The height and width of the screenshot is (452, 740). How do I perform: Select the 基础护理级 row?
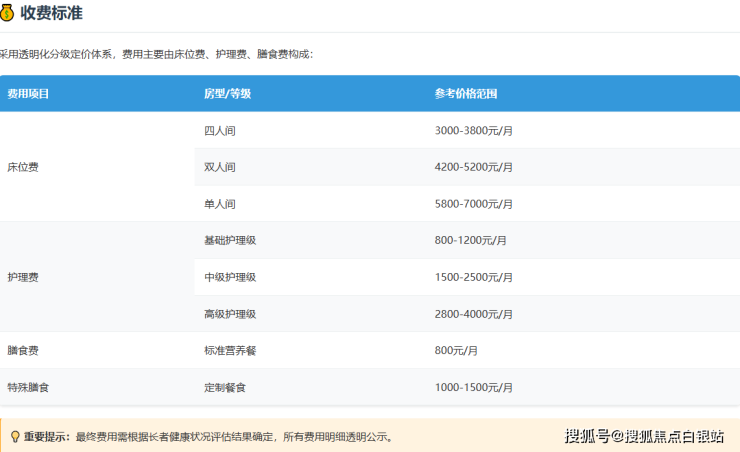tap(230, 241)
